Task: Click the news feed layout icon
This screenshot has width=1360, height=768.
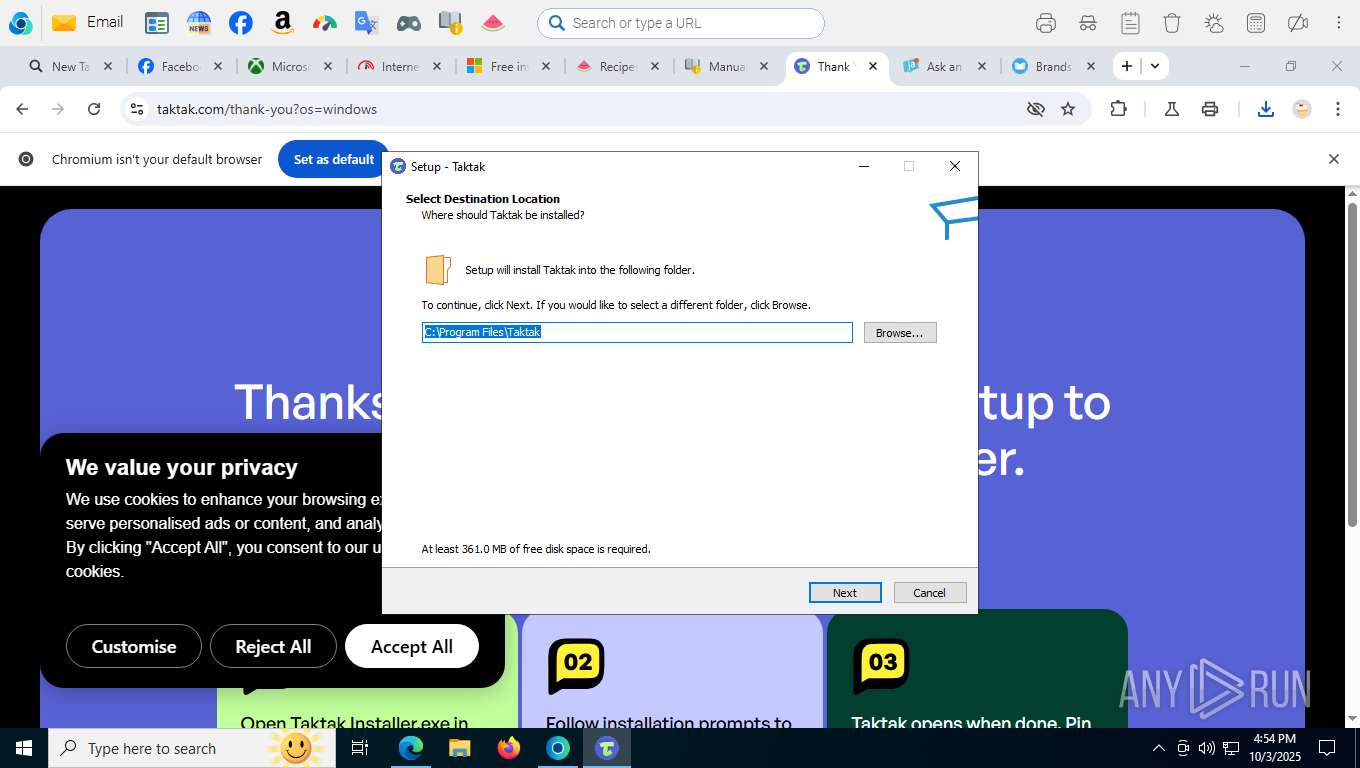Action: tap(157, 23)
